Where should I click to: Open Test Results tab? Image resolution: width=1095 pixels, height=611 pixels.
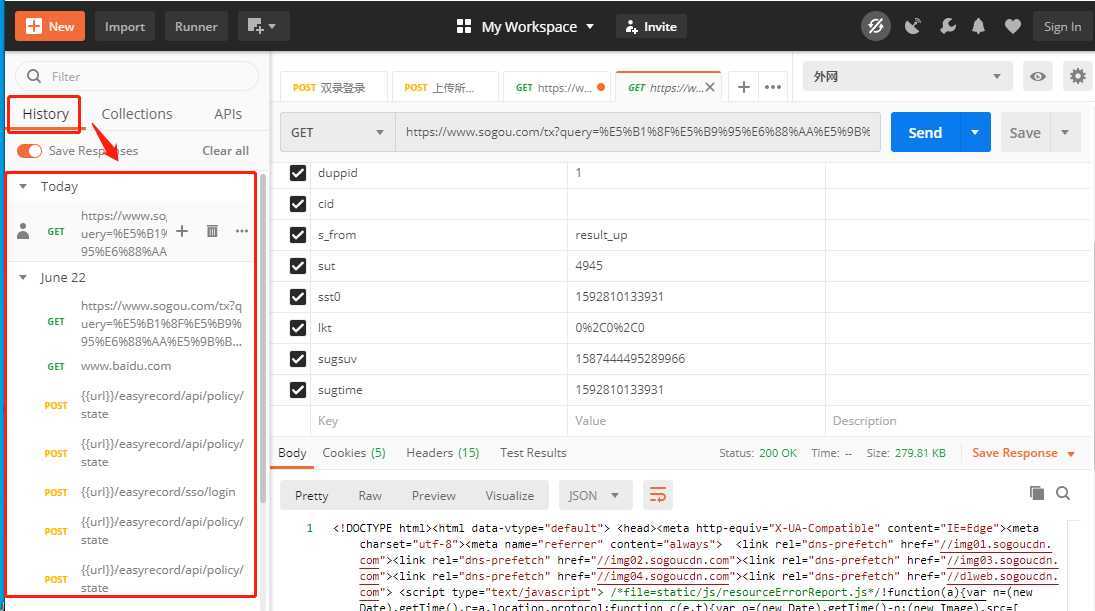coord(533,452)
